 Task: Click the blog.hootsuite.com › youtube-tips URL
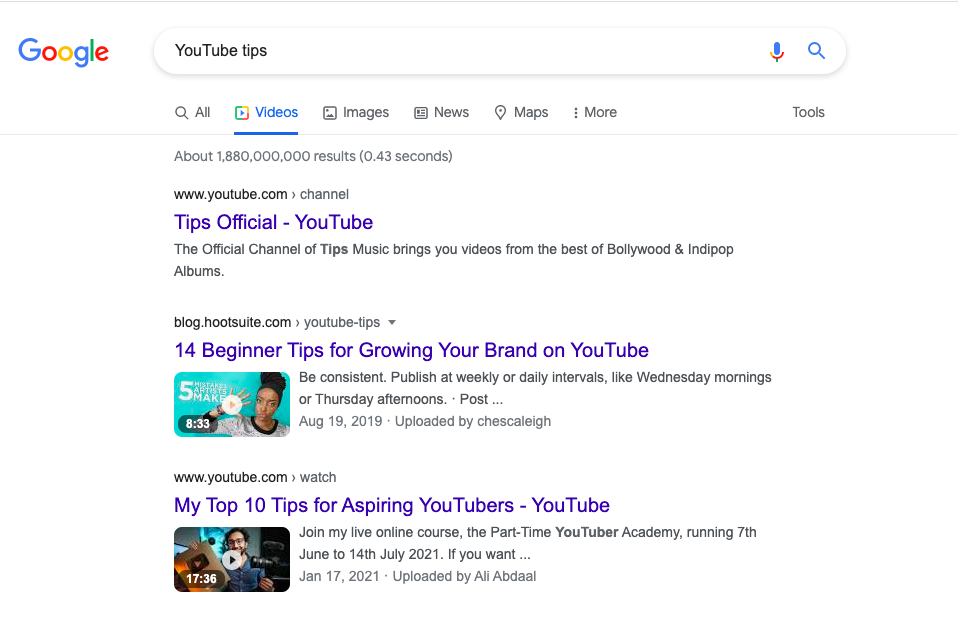277,322
